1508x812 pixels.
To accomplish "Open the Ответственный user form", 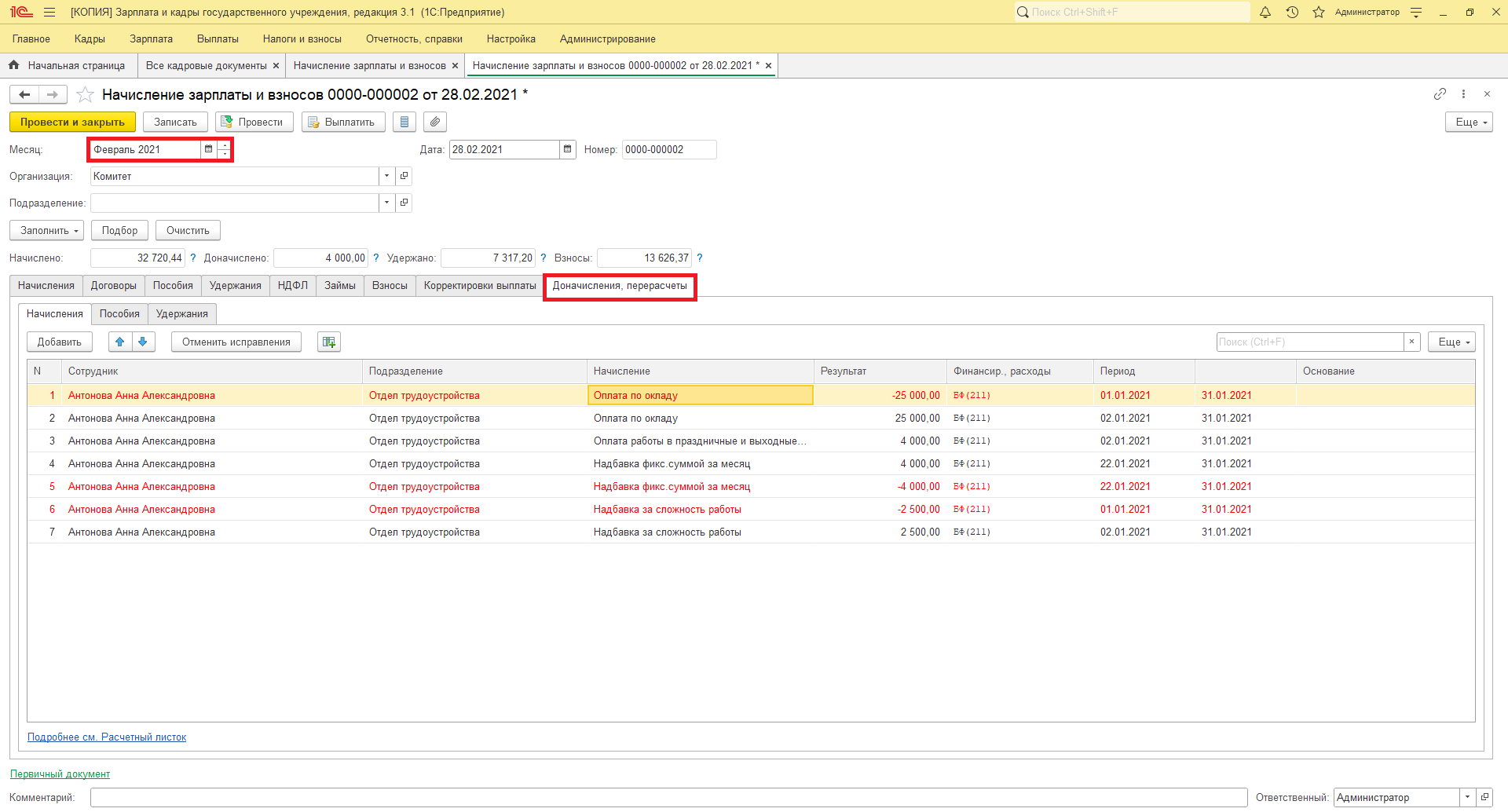I will click(x=1484, y=797).
